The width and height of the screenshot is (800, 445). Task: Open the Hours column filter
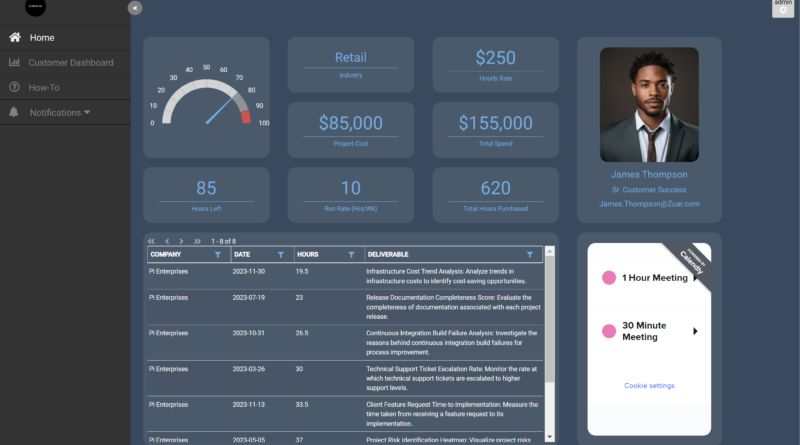tap(351, 255)
